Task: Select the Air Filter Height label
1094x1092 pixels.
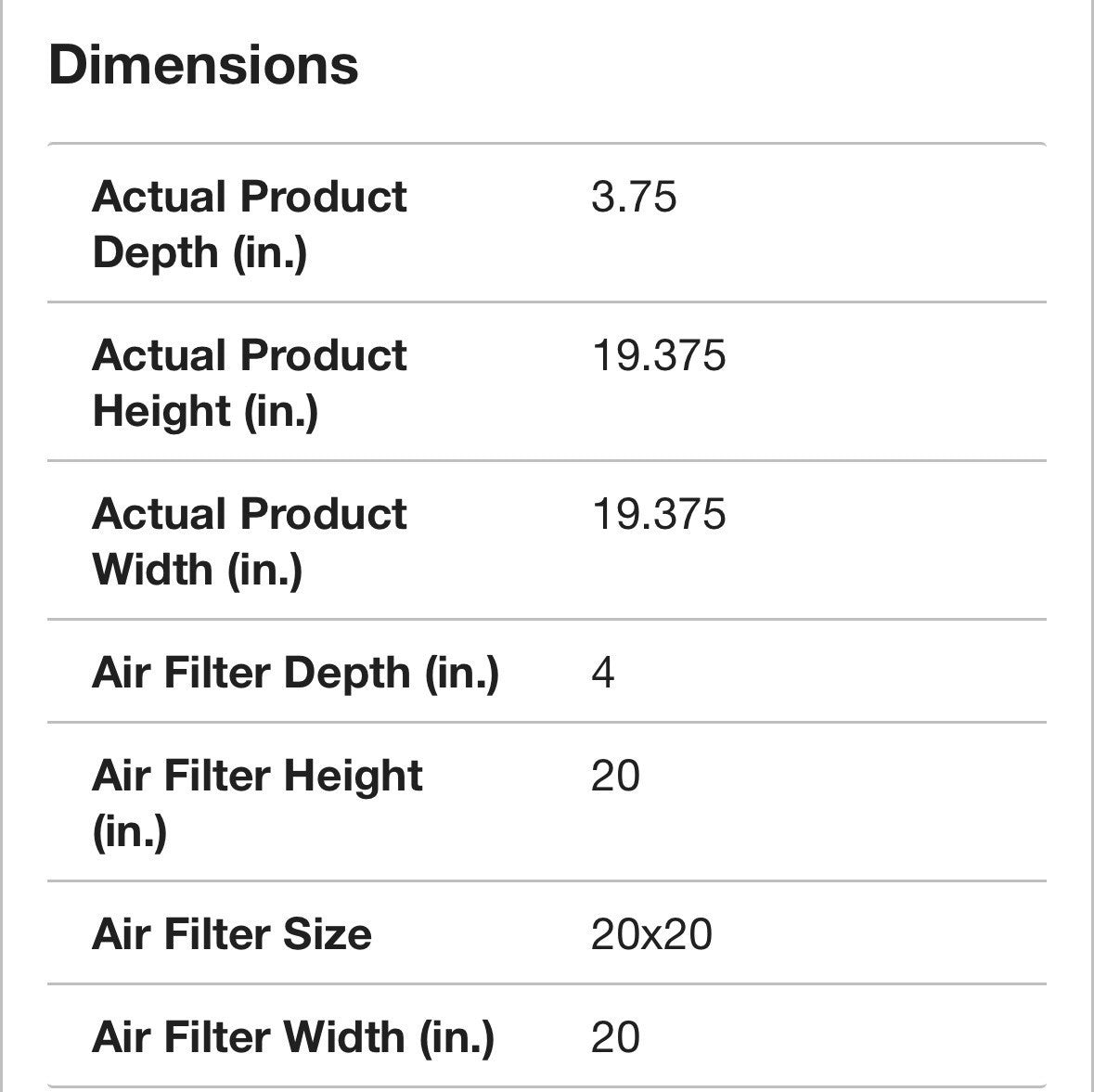Action: click(257, 803)
